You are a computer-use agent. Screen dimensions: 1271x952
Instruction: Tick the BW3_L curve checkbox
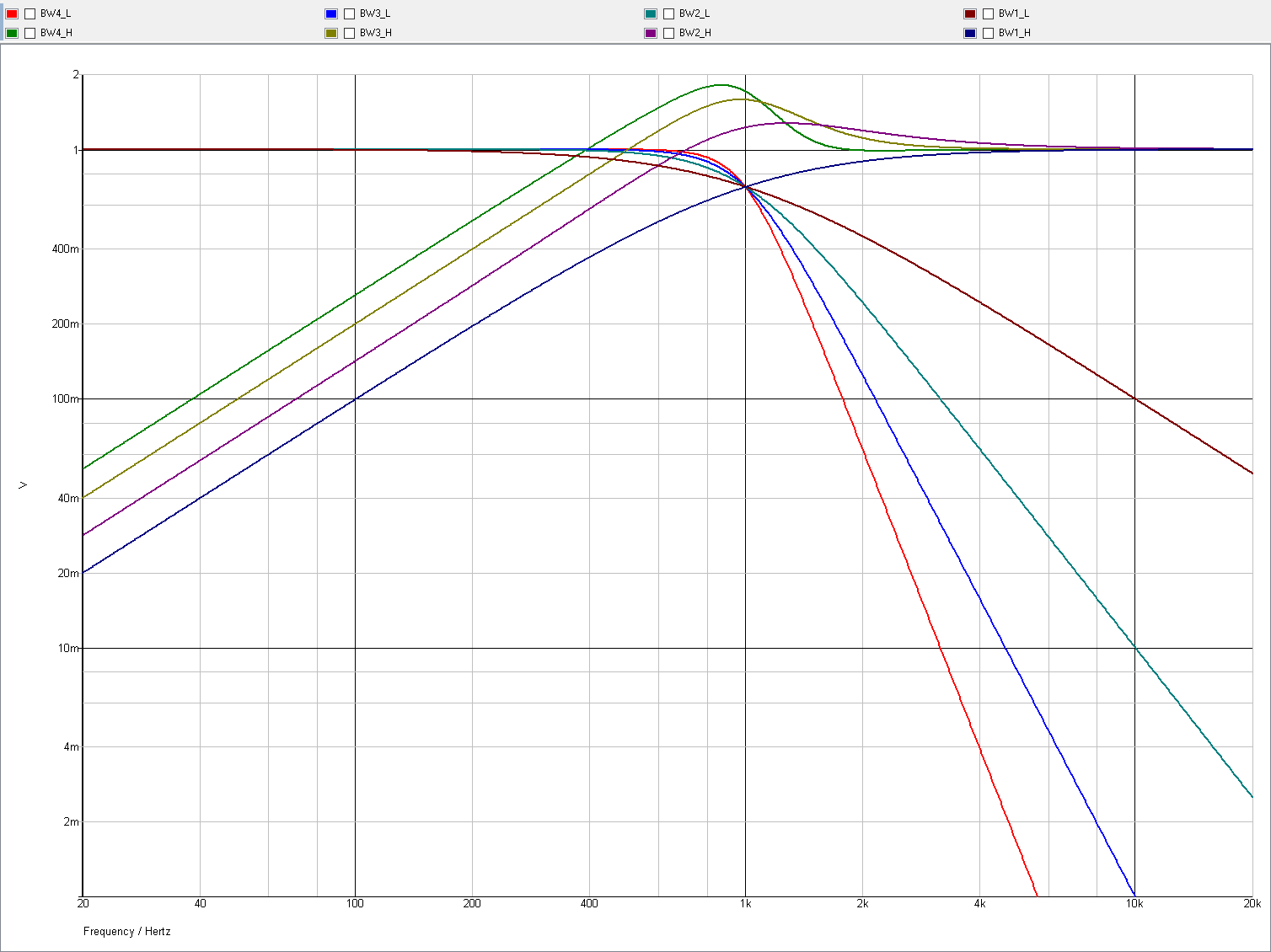point(350,13)
